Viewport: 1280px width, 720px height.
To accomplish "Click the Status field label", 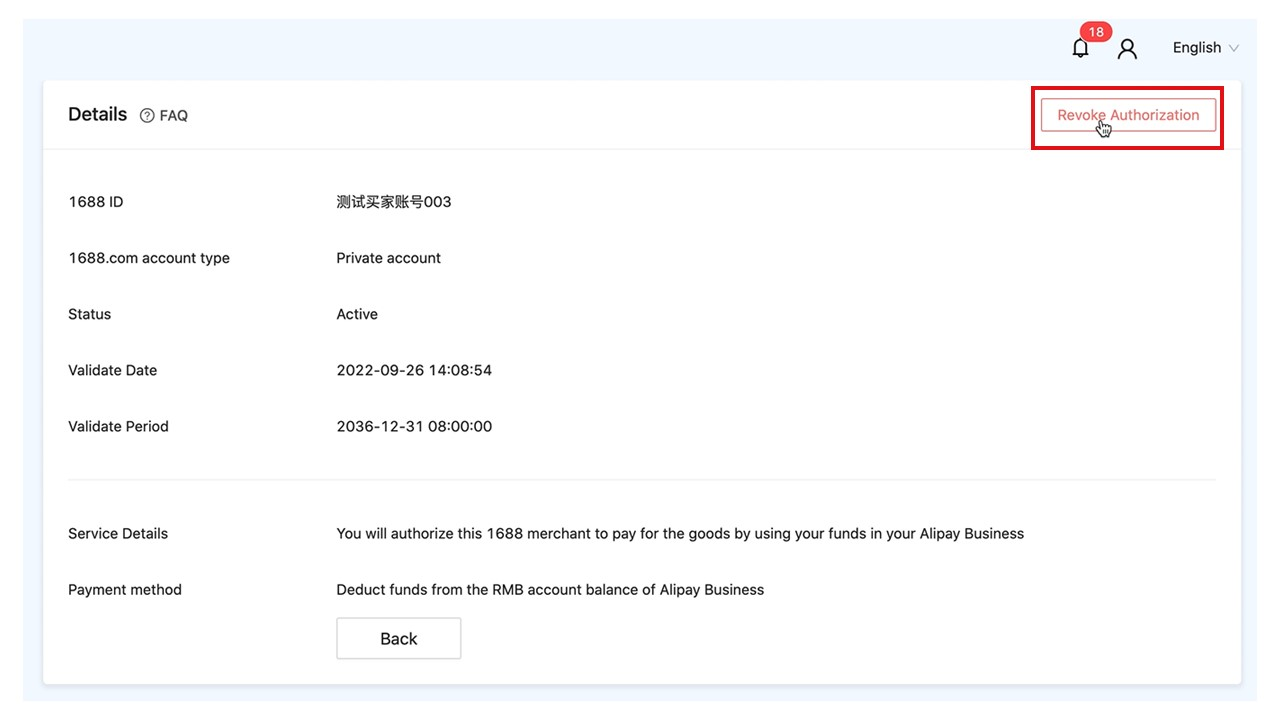I will point(90,314).
